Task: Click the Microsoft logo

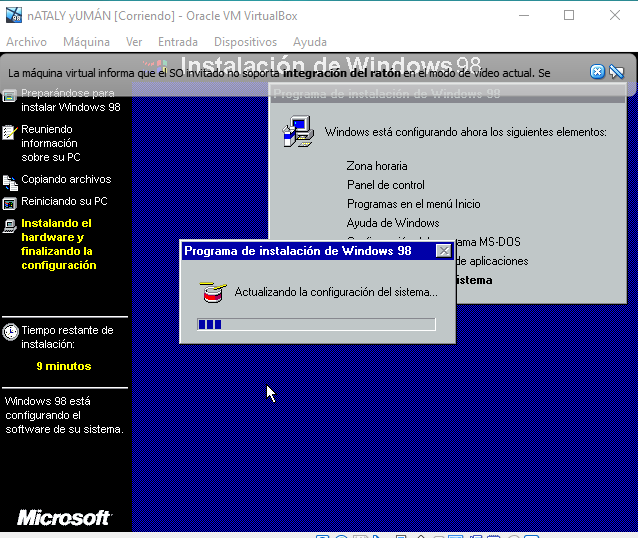Action: (64, 518)
